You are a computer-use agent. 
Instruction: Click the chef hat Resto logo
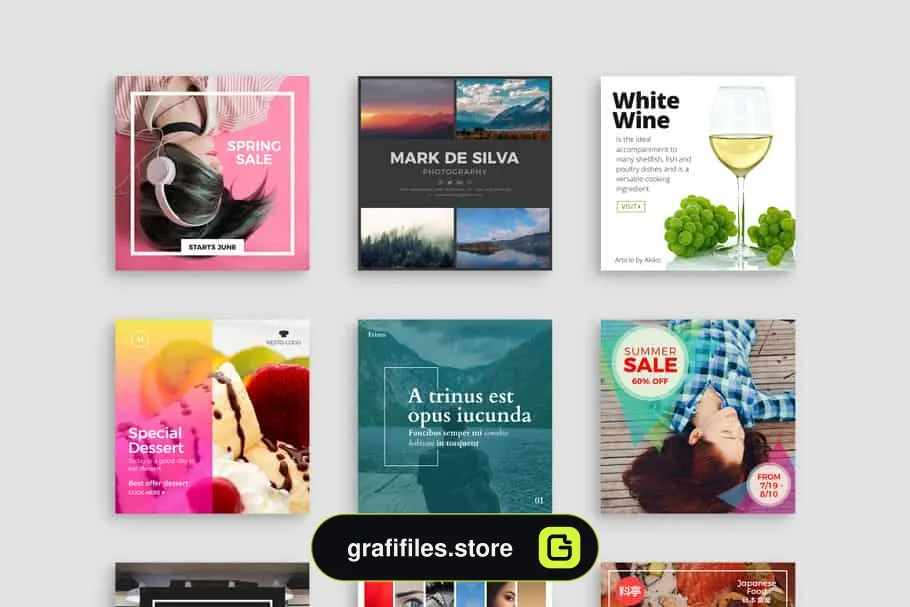click(x=284, y=337)
